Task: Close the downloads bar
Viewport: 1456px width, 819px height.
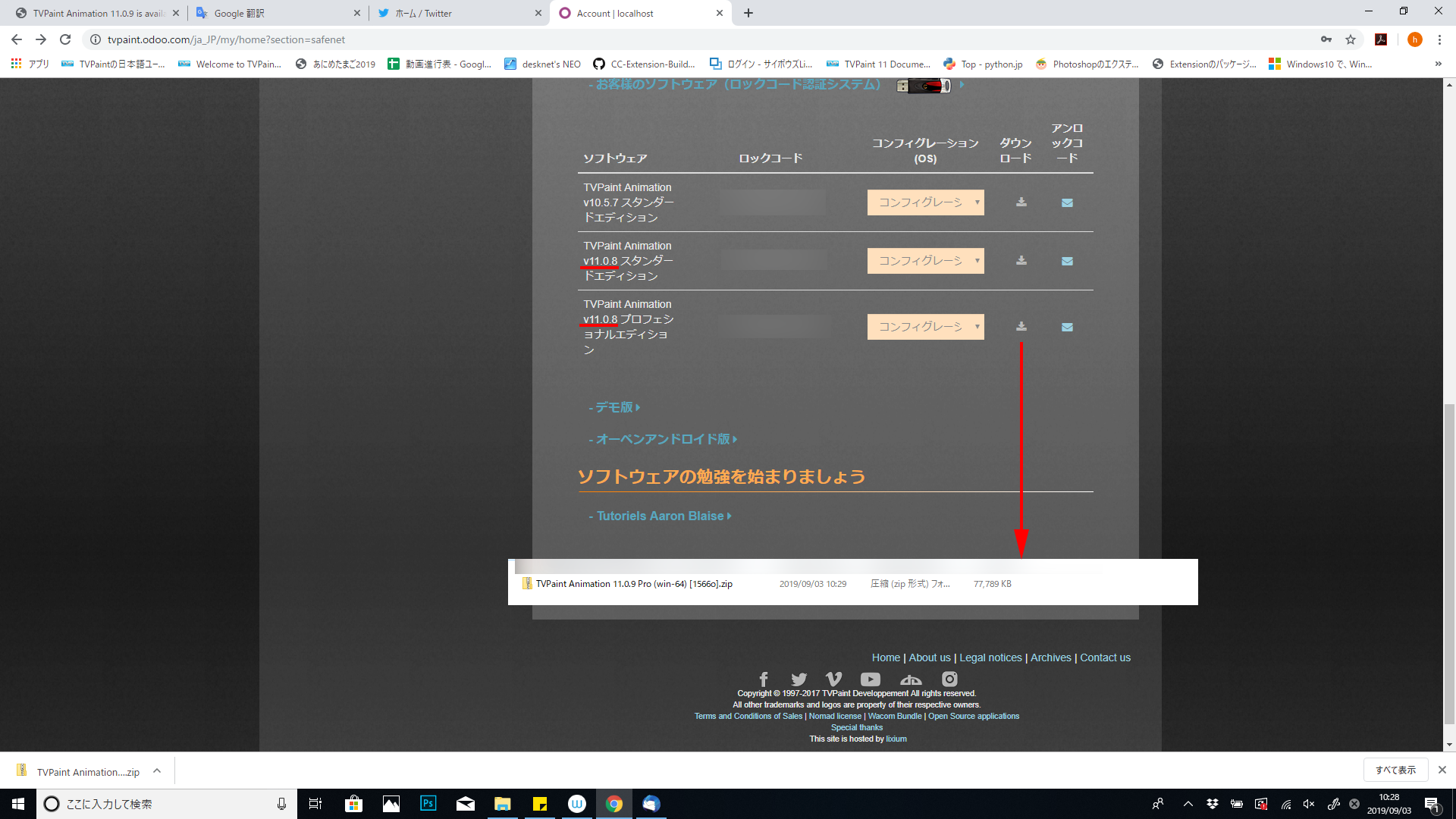Action: coord(1442,770)
